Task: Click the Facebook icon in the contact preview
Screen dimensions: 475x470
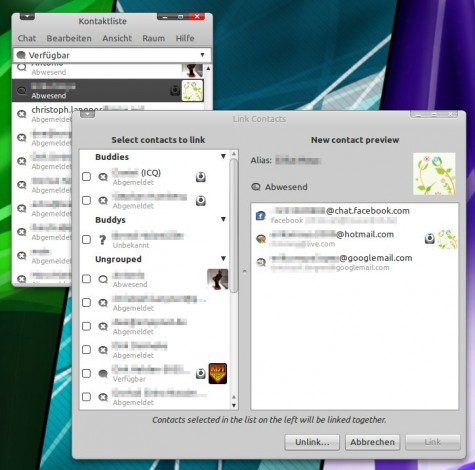Action: [x=261, y=216]
